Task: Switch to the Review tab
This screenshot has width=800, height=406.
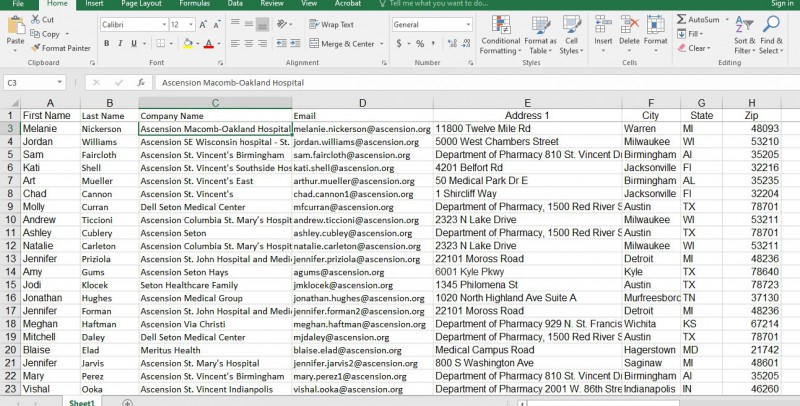Action: (272, 4)
